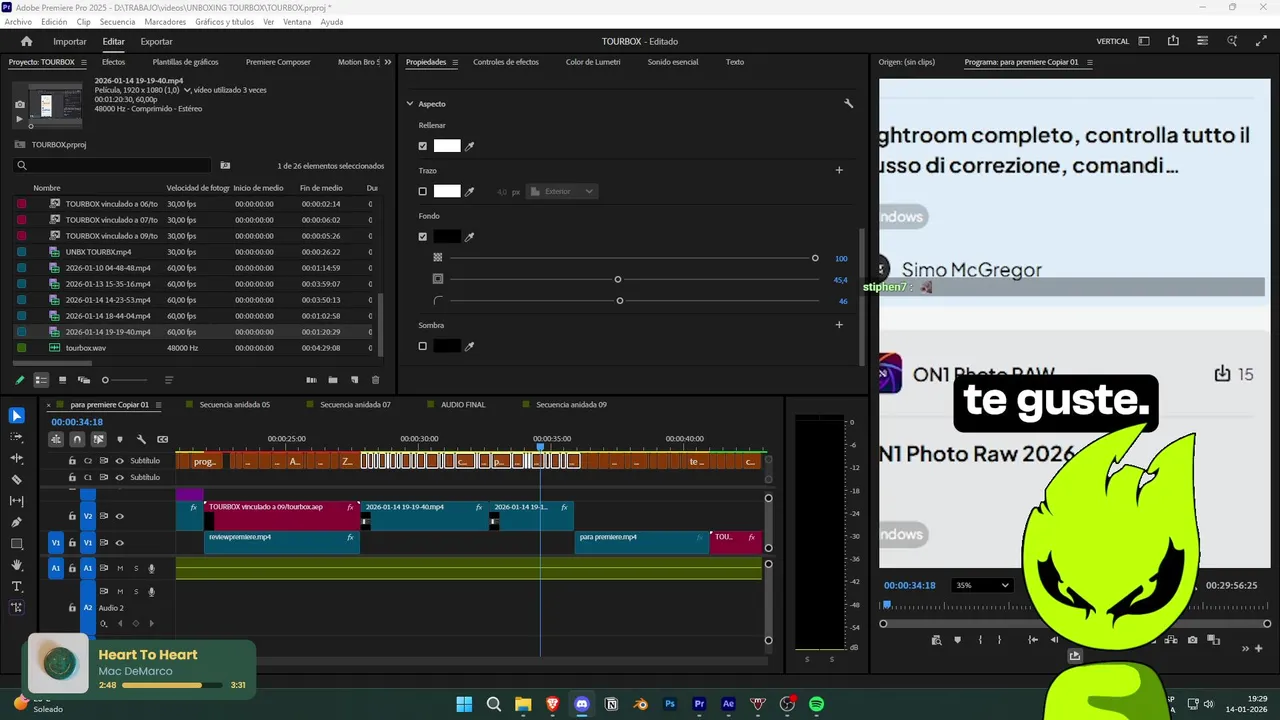Click the Home icon in top bar
The image size is (1280, 720).
[x=27, y=41]
